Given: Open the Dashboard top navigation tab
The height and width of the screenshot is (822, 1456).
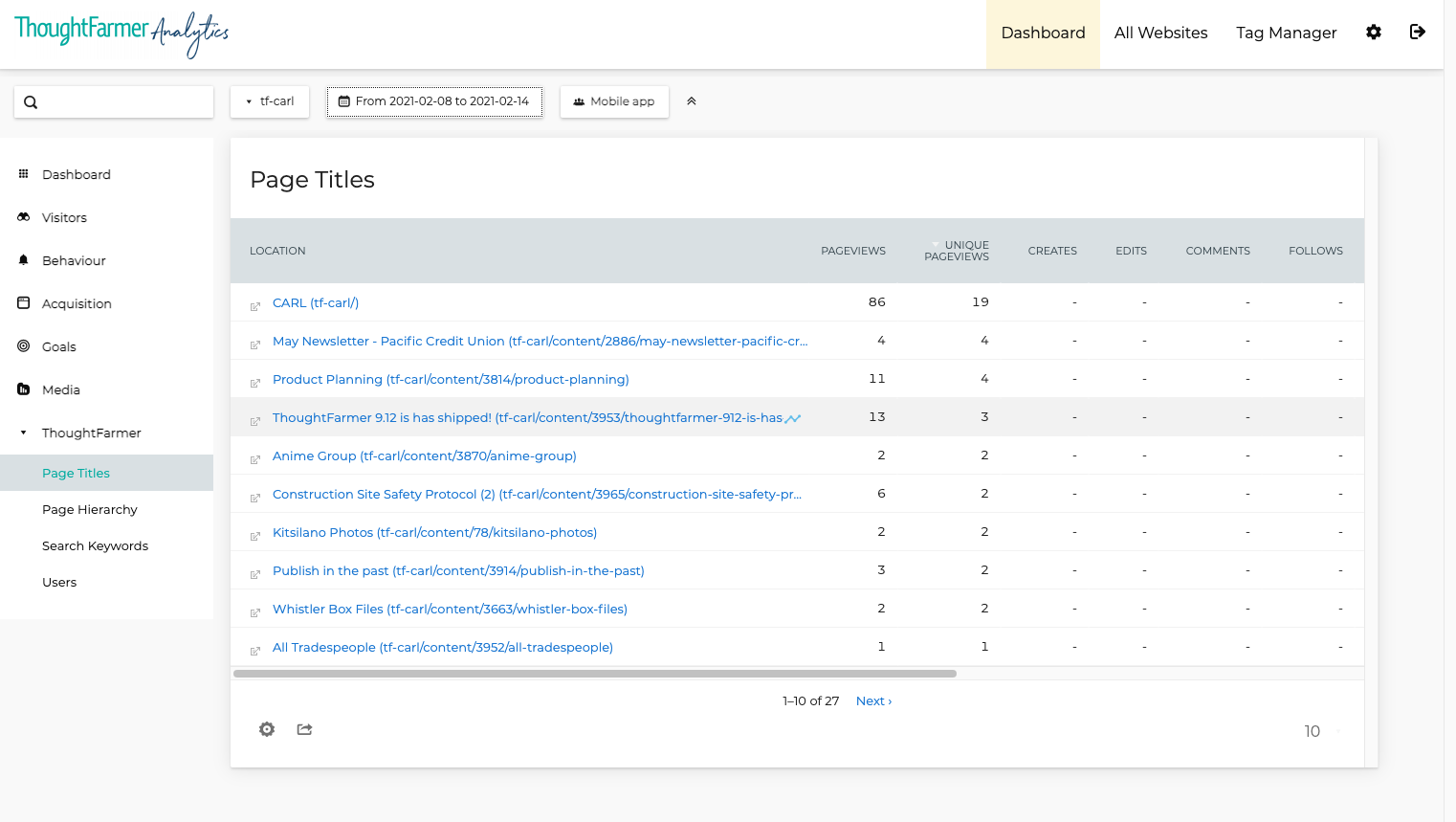Looking at the screenshot, I should [1043, 33].
